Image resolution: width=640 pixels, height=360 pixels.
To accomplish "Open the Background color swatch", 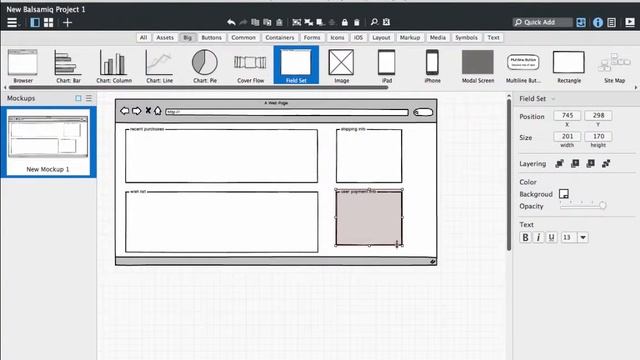I will [x=564, y=194].
